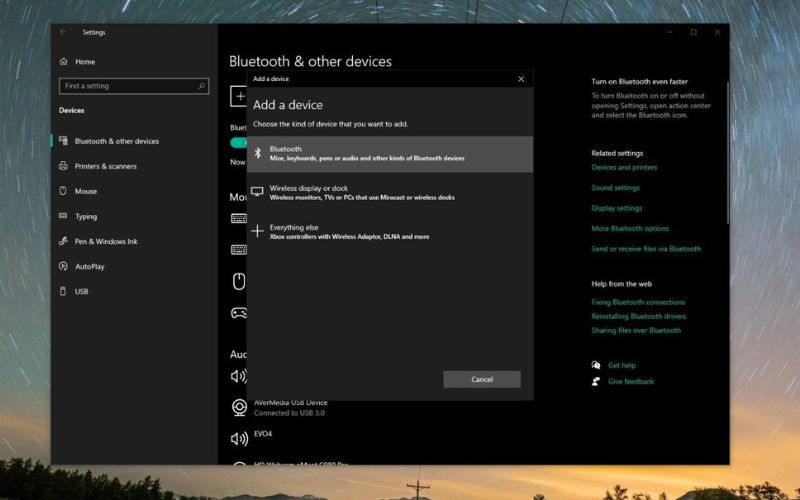Open USB settings page
The width and height of the screenshot is (800, 500).
(x=82, y=291)
